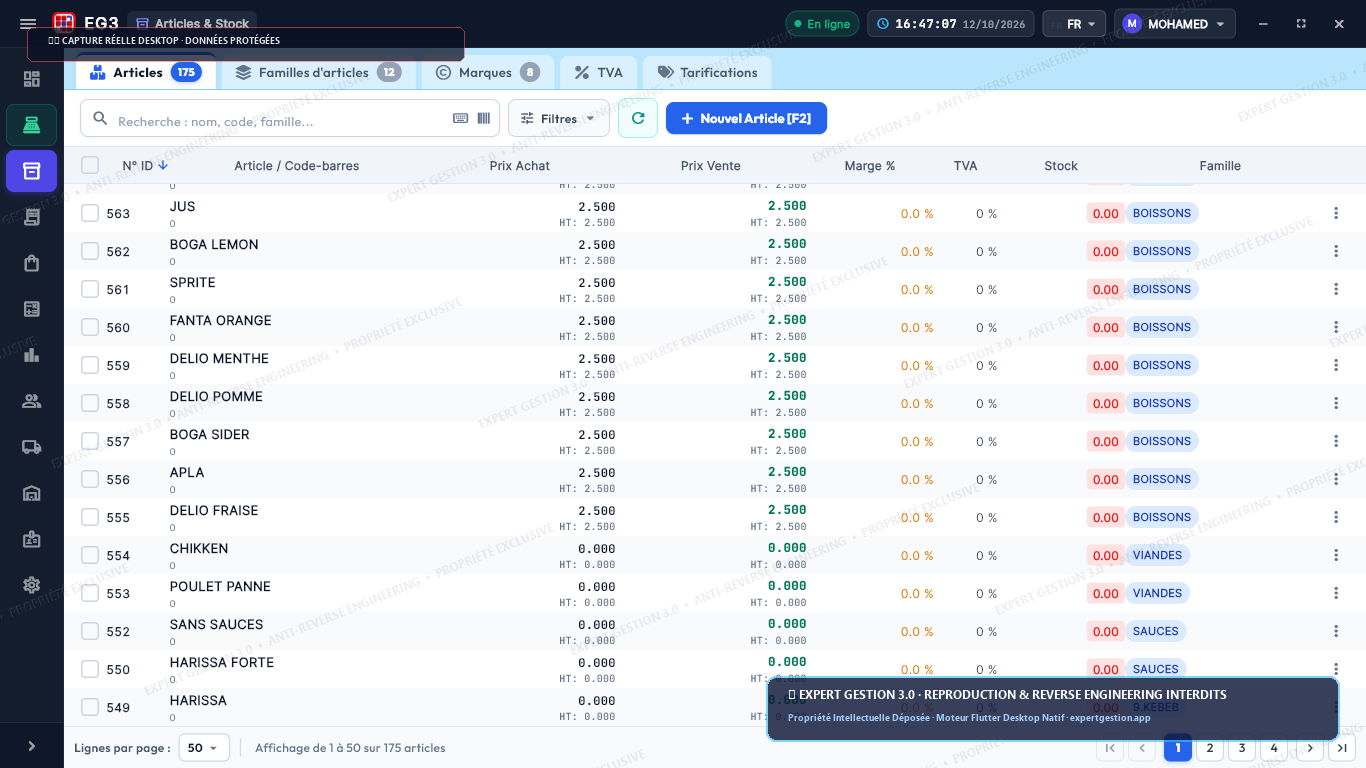
Task: Open the bar chart statistics icon in sidebar
Action: pos(32,355)
